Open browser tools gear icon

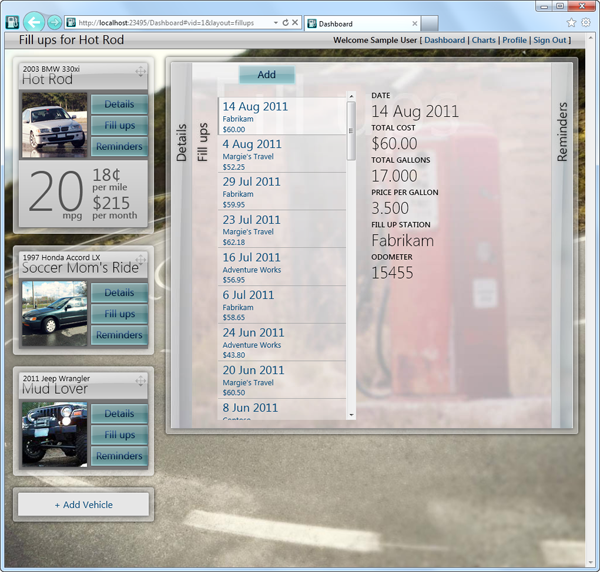click(x=585, y=23)
